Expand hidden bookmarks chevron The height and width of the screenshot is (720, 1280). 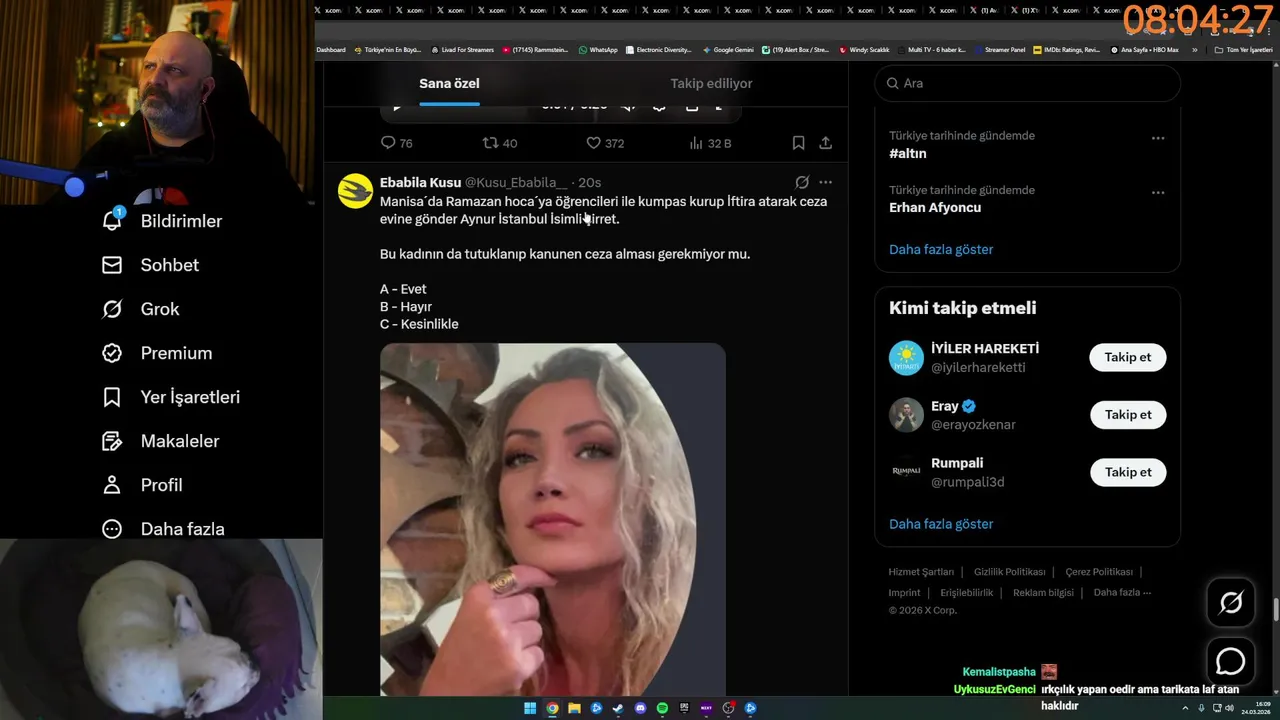click(x=1195, y=50)
